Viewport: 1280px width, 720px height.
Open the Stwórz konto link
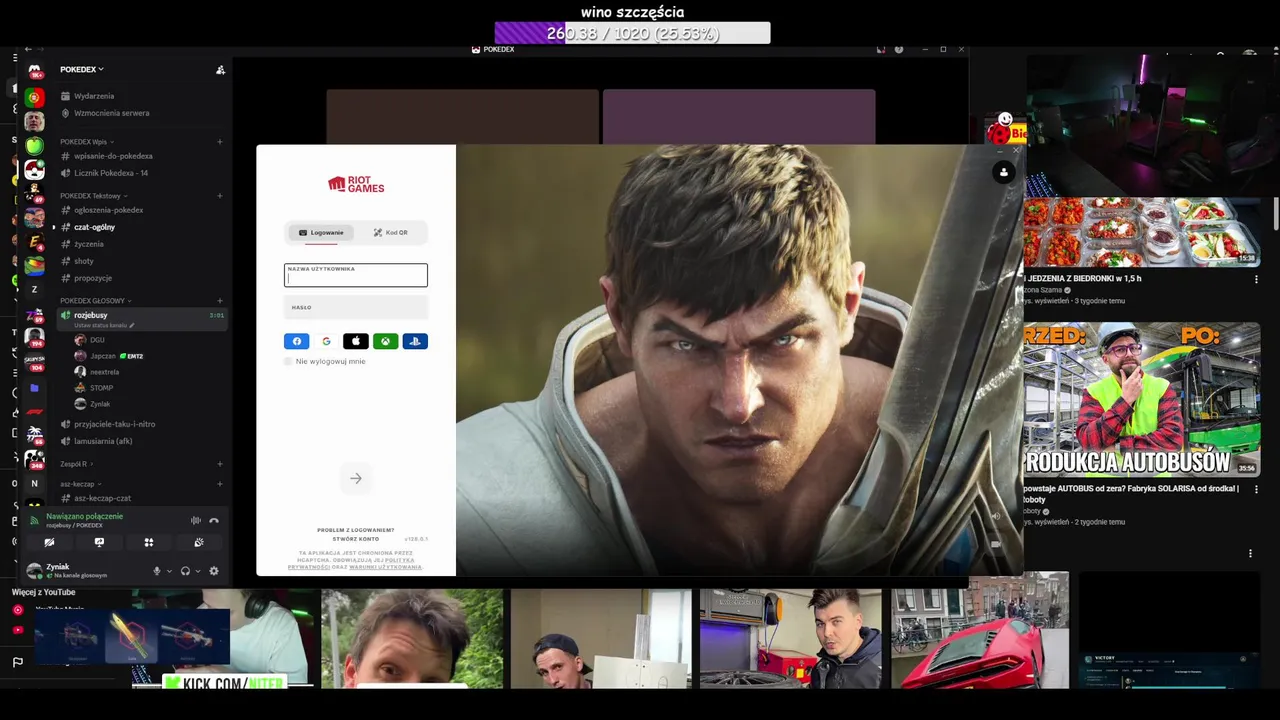(x=356, y=539)
